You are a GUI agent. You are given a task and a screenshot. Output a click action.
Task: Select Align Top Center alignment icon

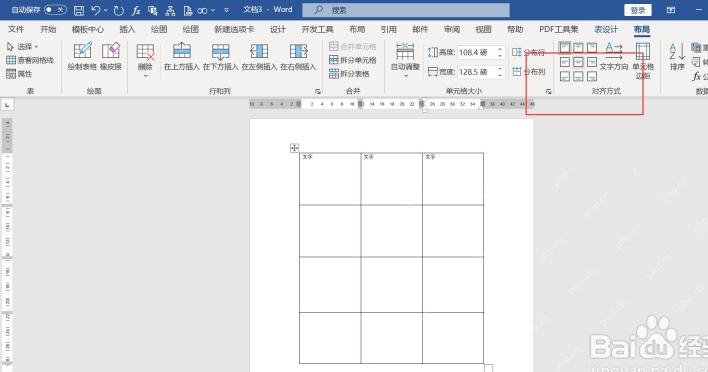tap(578, 47)
